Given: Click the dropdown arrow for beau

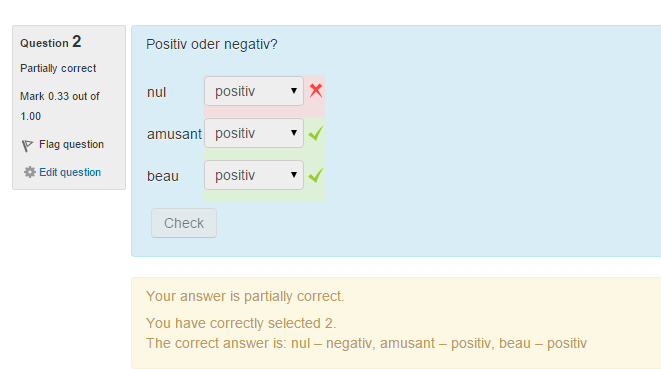Looking at the screenshot, I should [x=294, y=175].
